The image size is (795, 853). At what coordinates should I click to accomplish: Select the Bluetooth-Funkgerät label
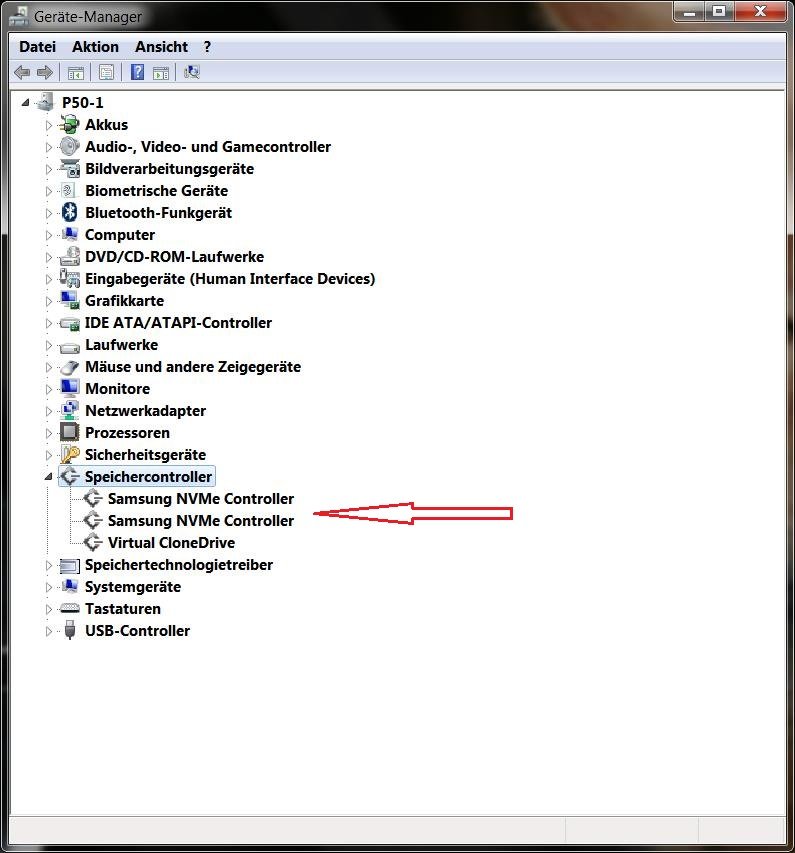(x=158, y=212)
